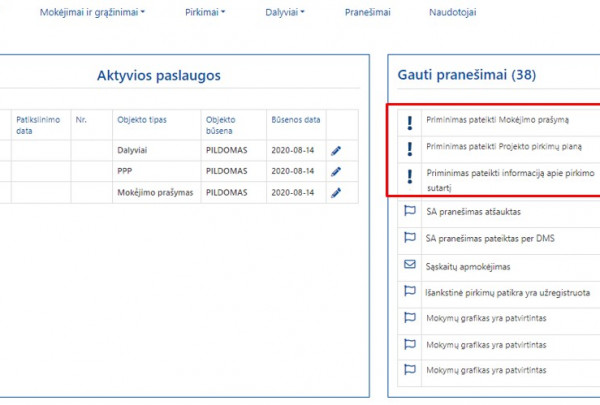Select the exclamation icon for the Projekto pirkimų planą reminder
The width and height of the screenshot is (600, 405).
[x=409, y=148]
